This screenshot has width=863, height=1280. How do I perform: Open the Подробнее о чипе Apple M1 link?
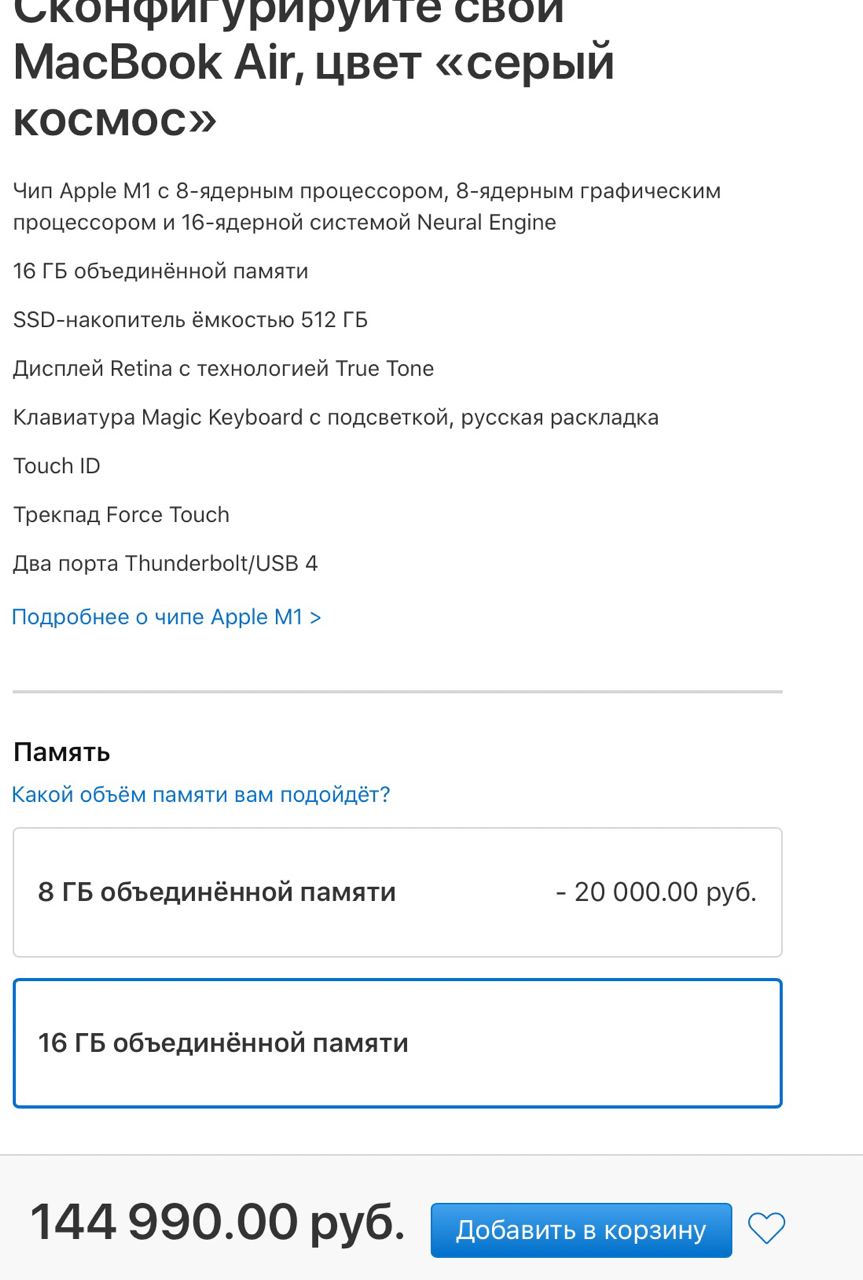166,617
